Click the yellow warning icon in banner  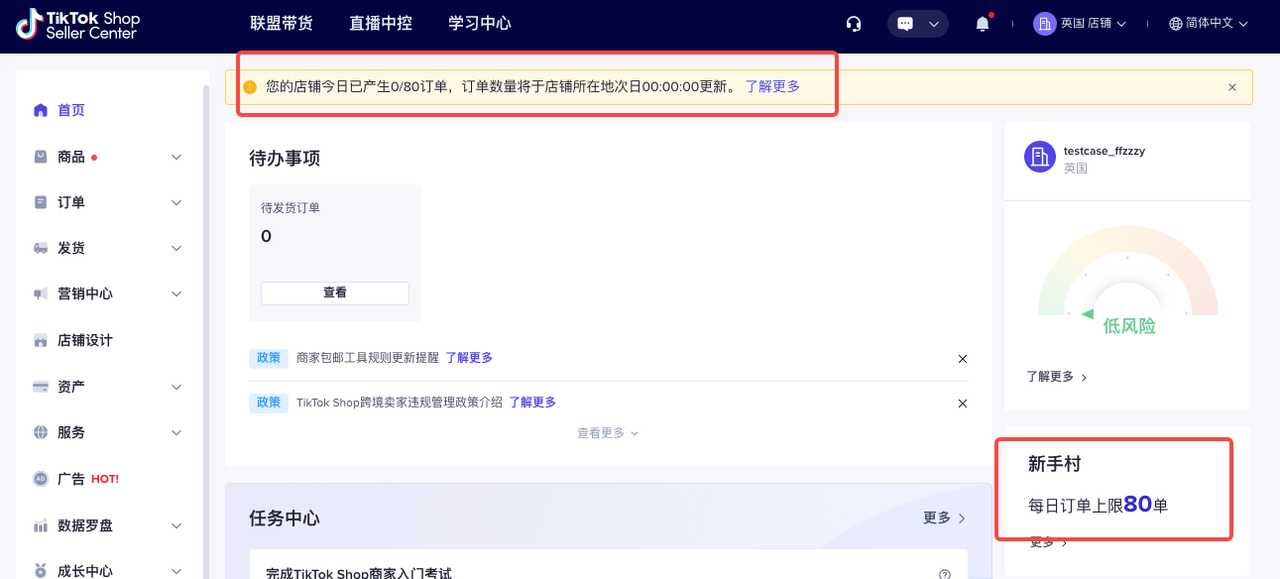(x=250, y=87)
